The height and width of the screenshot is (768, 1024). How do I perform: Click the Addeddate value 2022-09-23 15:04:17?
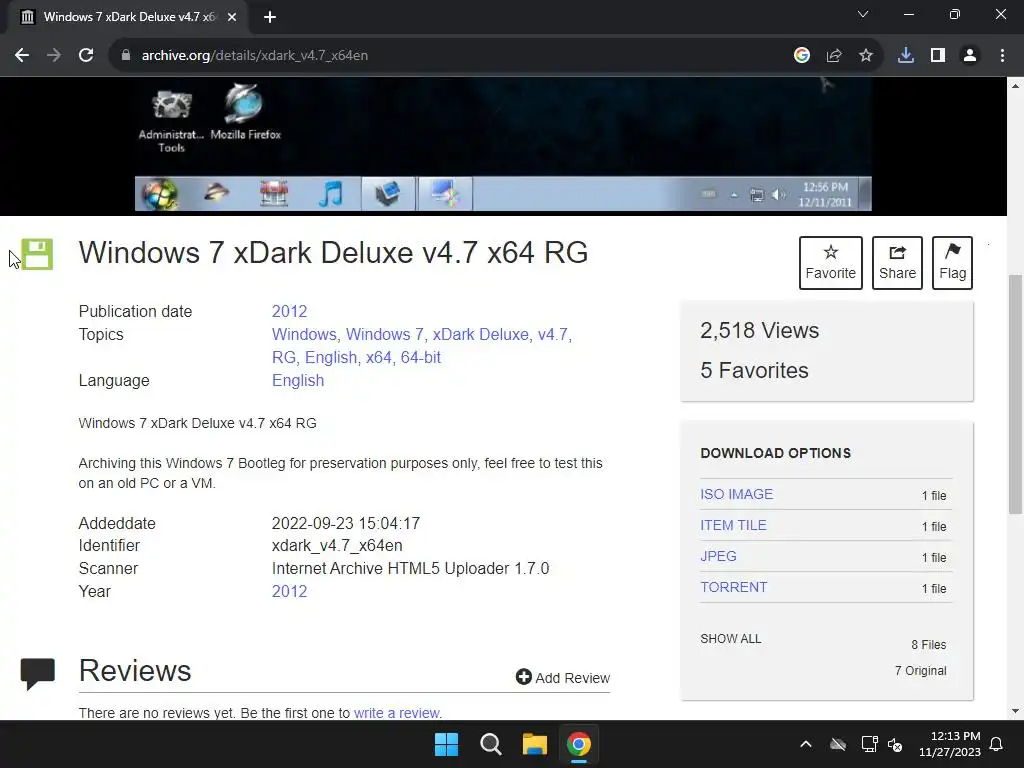(x=346, y=523)
